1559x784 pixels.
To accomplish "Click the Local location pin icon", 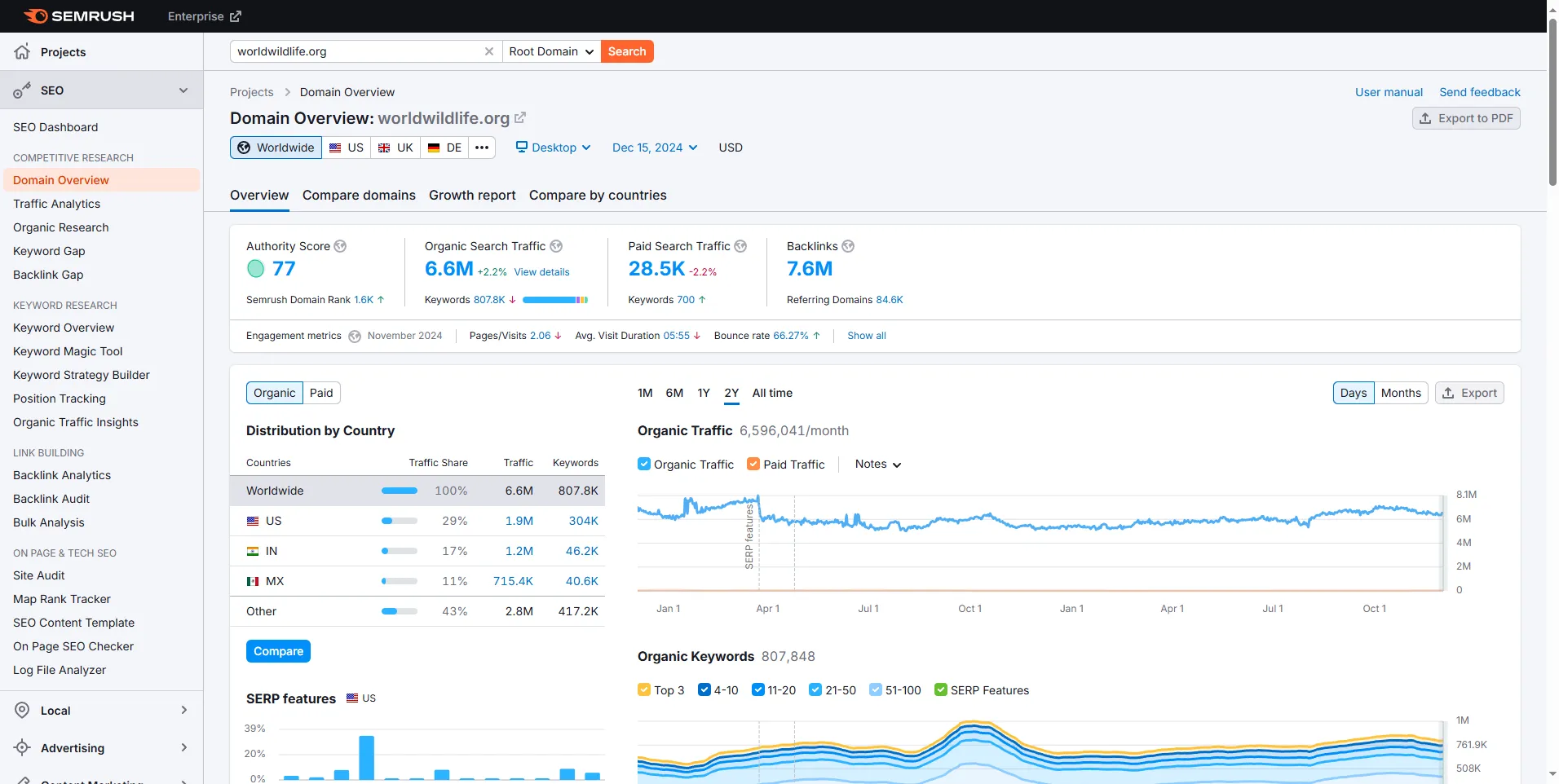I will click(22, 710).
